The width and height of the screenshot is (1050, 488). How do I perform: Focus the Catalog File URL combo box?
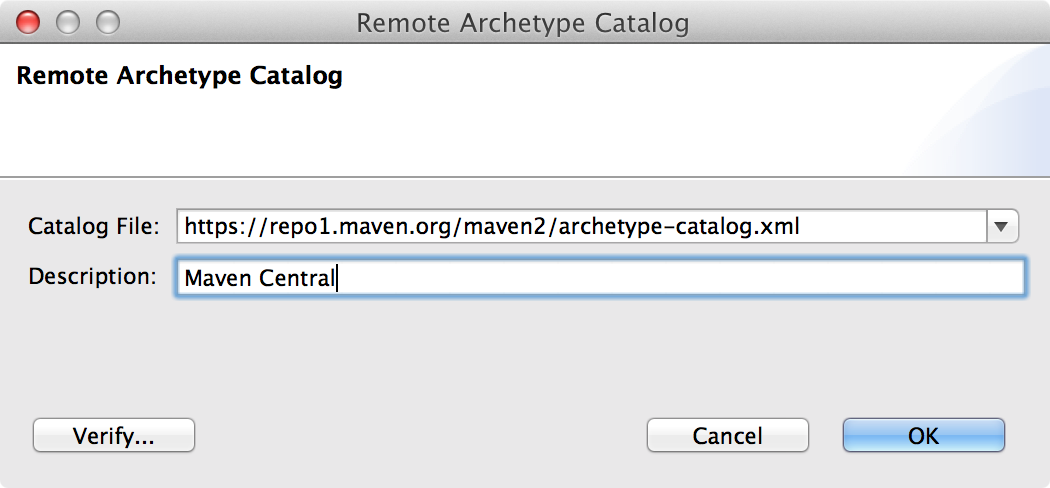coord(580,227)
